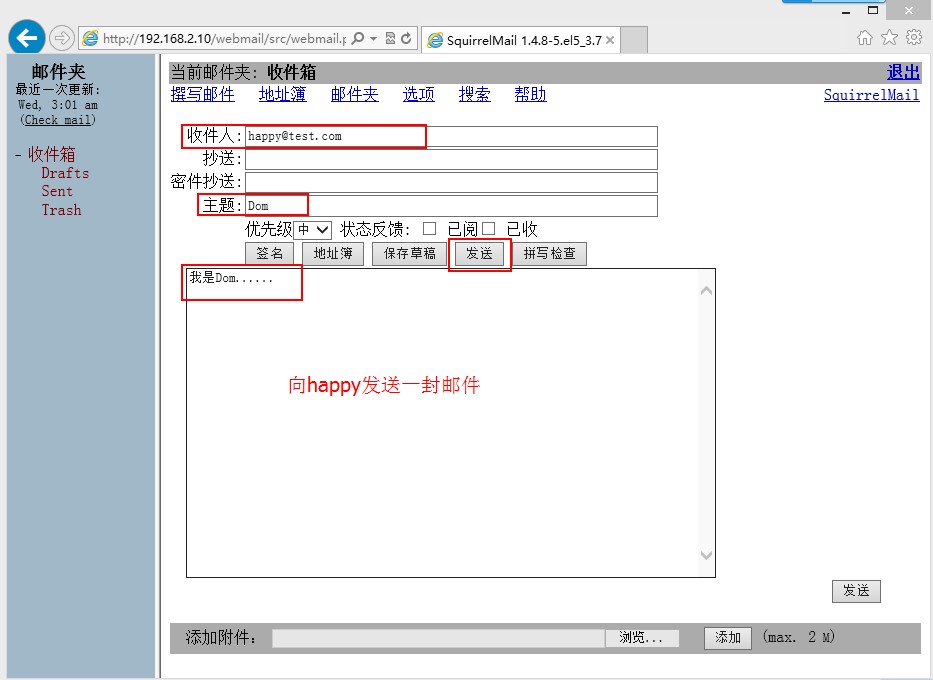
Task: Open browser home icon
Action: (x=865, y=38)
